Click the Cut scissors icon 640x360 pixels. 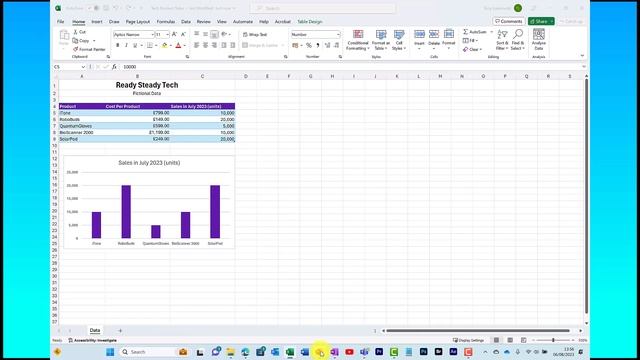click(x=76, y=32)
